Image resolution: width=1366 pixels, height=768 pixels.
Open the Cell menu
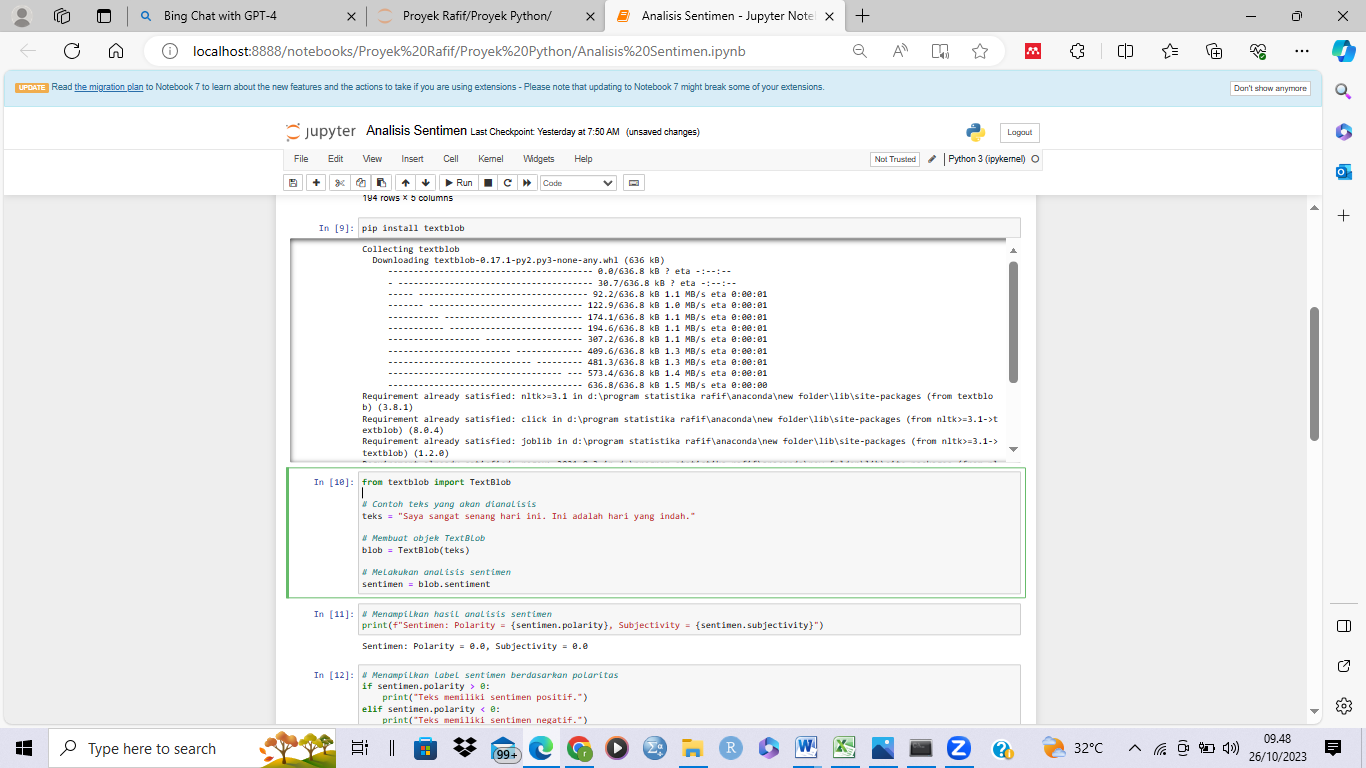451,159
